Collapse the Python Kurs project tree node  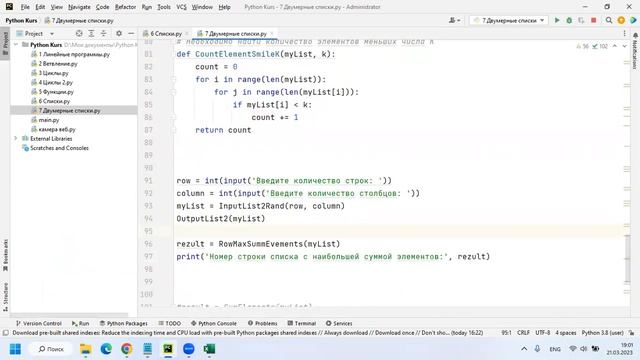pyautogui.click(x=16, y=44)
